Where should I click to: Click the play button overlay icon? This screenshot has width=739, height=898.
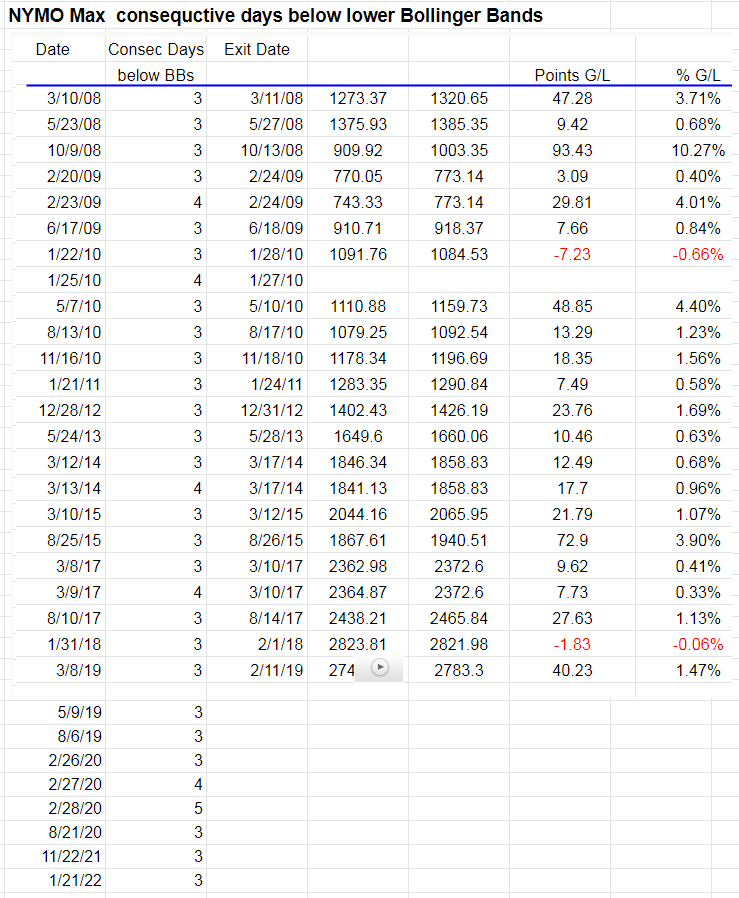pos(379,669)
